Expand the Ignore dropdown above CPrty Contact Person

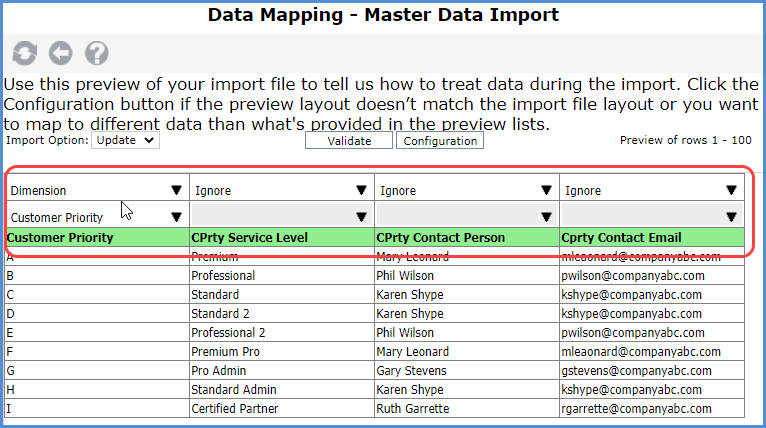(466, 190)
